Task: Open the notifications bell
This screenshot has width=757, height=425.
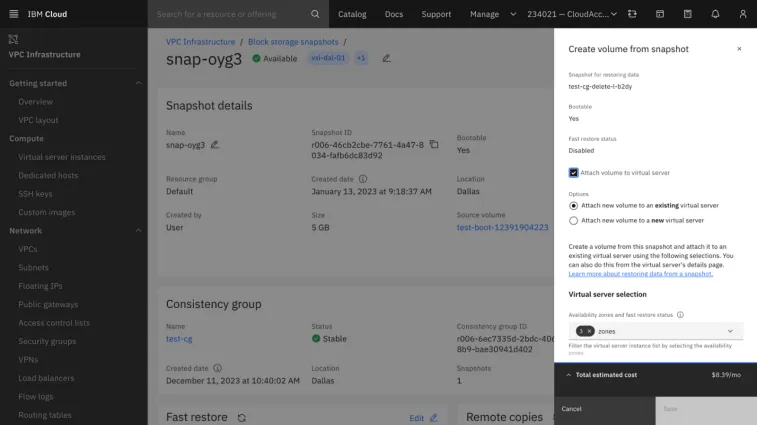Action: [x=715, y=14]
